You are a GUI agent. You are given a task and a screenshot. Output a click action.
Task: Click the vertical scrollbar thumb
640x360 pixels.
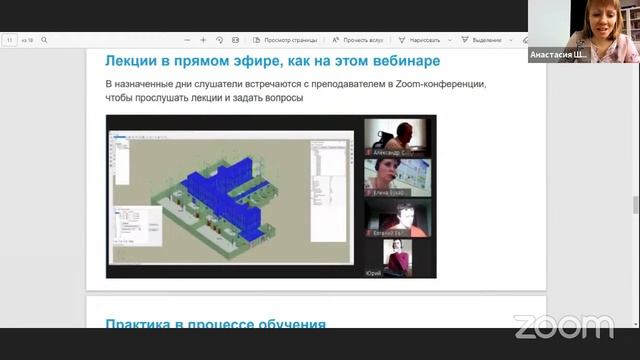[x=636, y=204]
